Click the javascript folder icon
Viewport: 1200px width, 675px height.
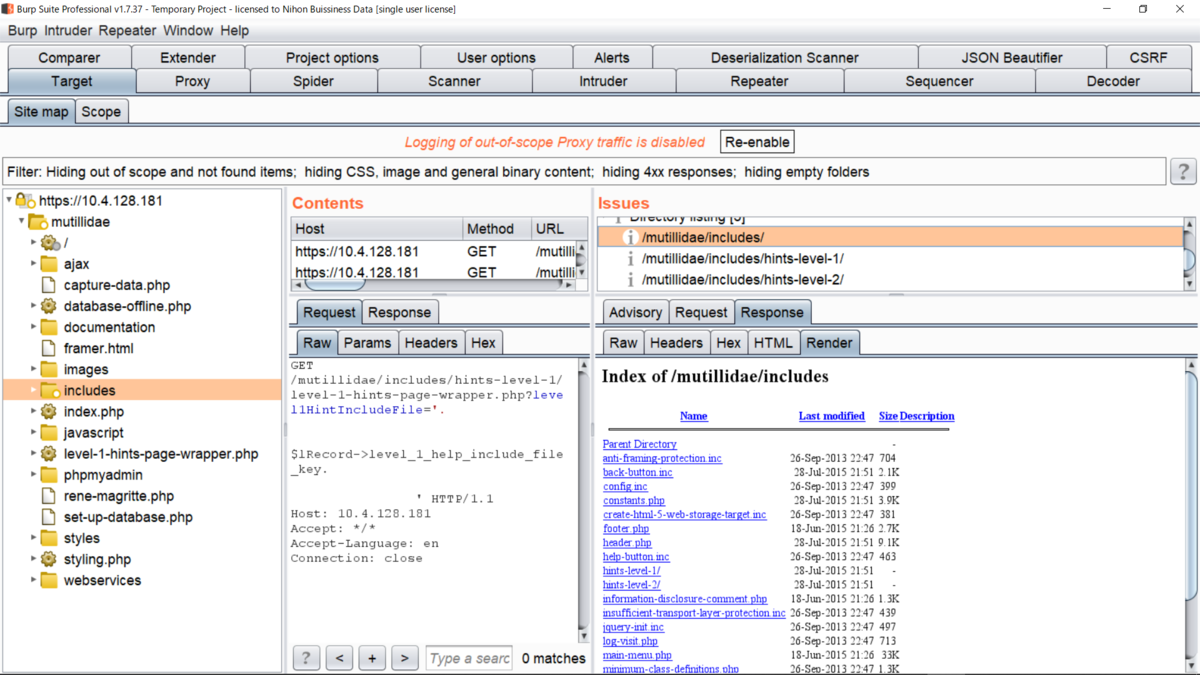pos(49,433)
